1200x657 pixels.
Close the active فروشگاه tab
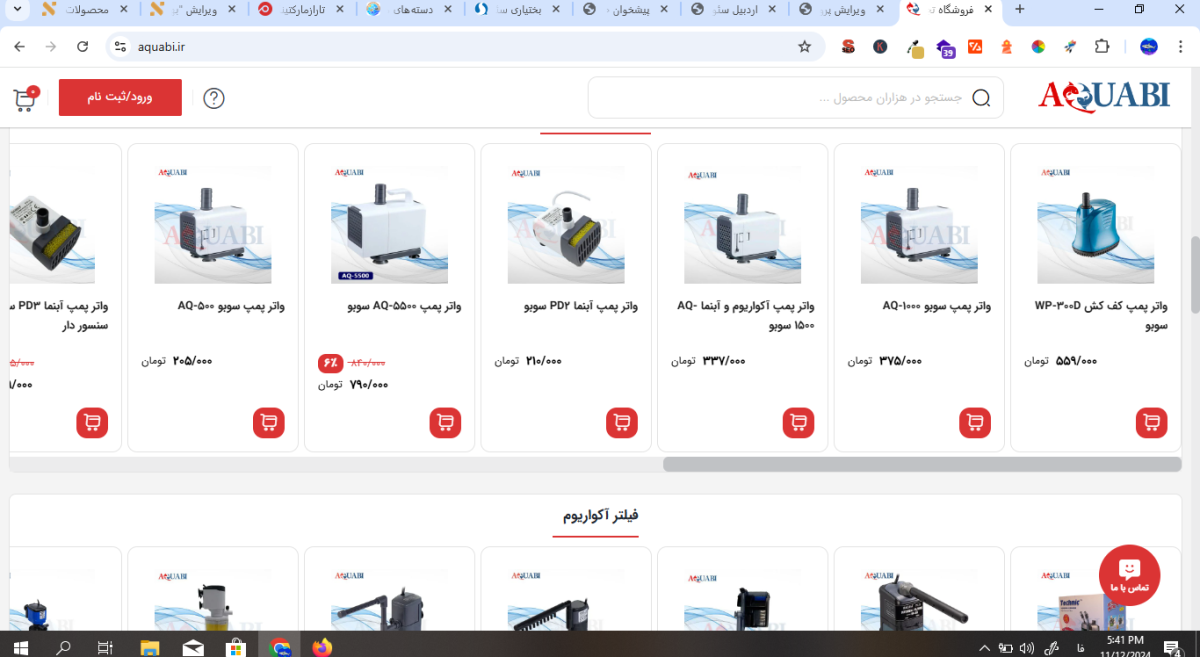point(988,9)
